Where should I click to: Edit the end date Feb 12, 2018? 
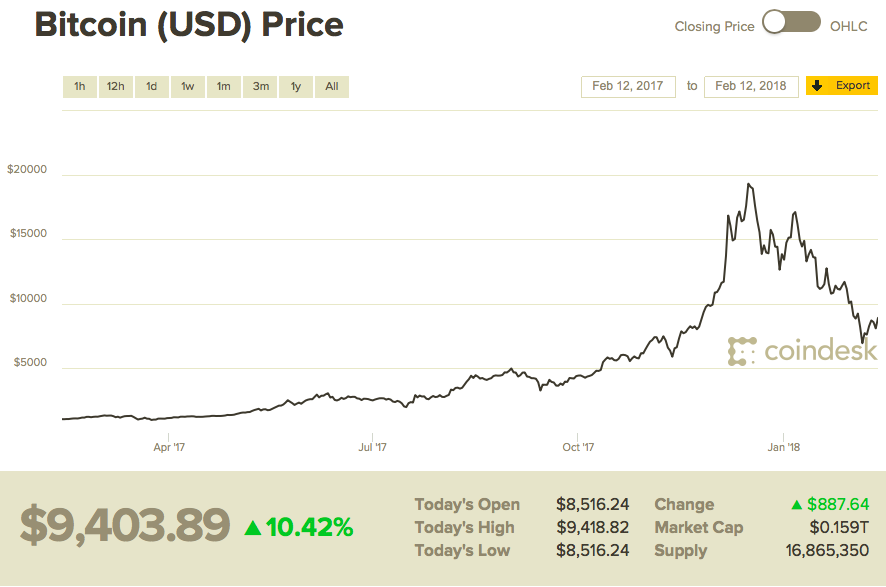pos(751,86)
